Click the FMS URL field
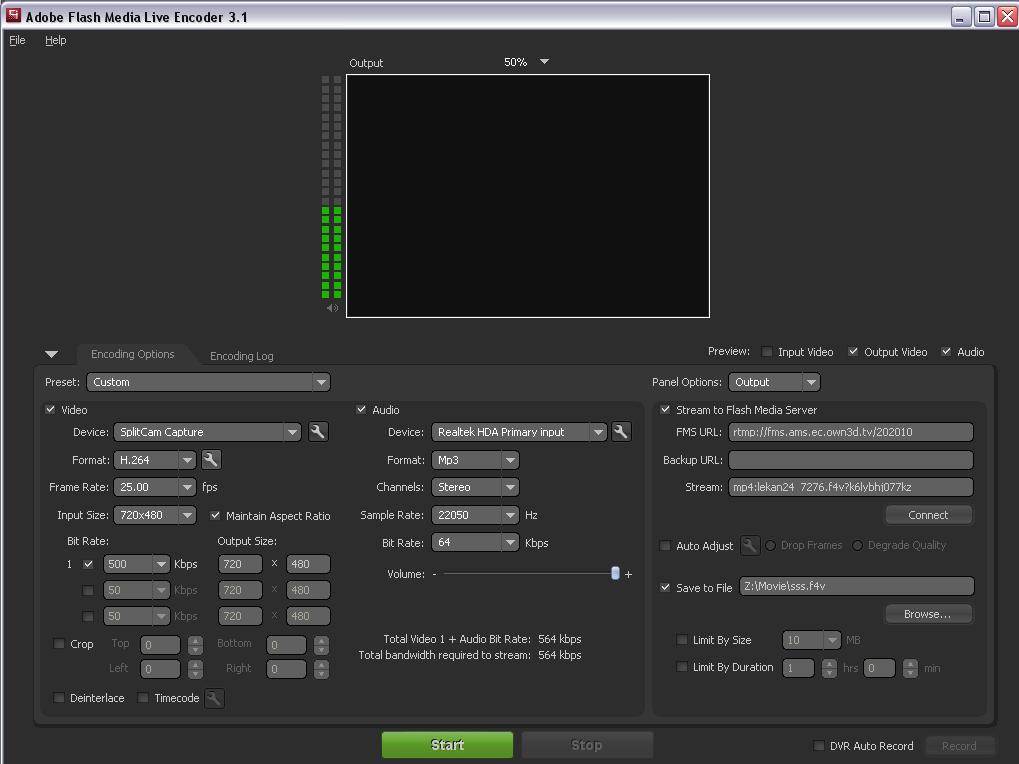Screen dimensions: 1019x764 (x=851, y=432)
